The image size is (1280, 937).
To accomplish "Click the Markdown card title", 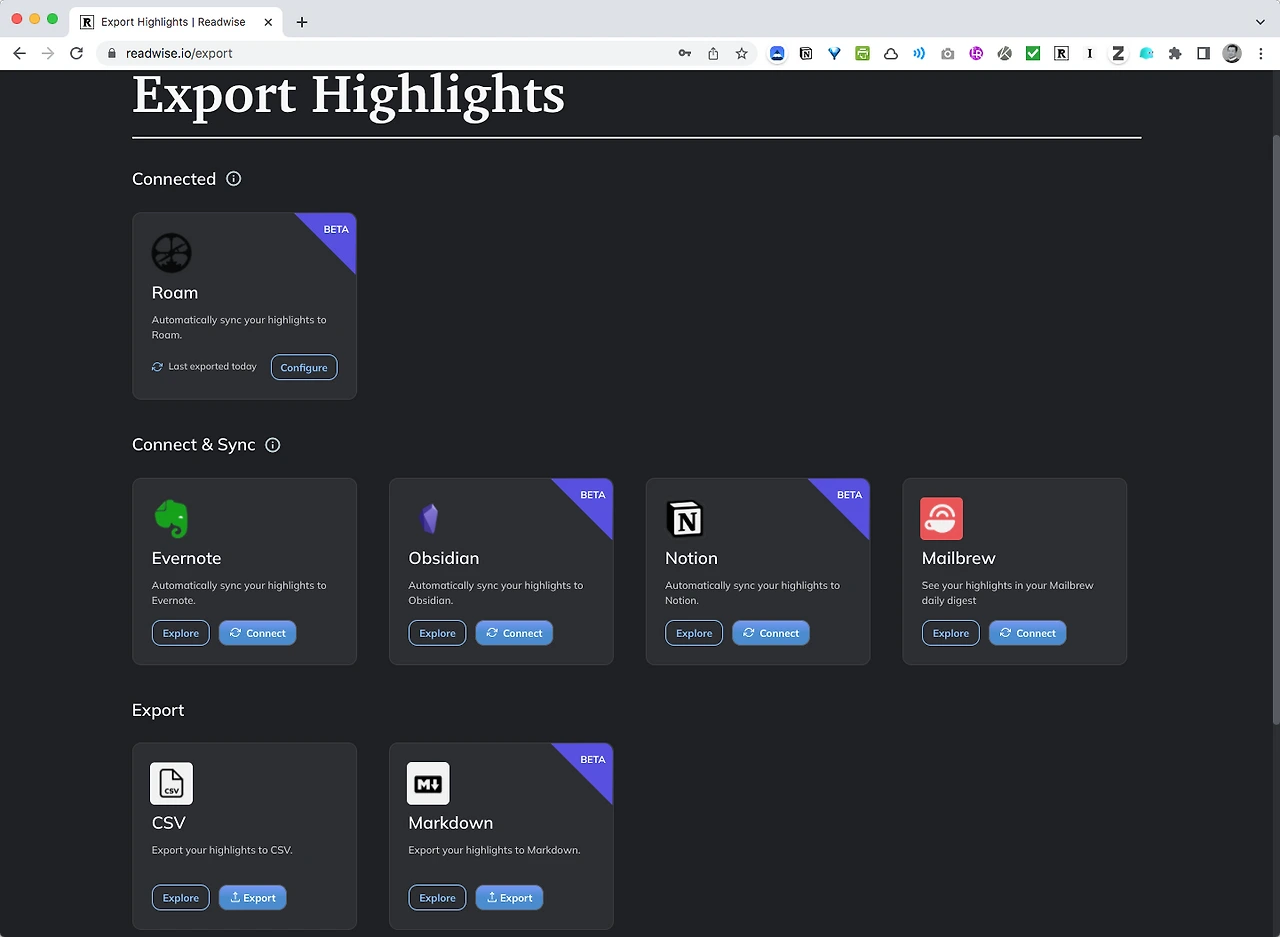I will click(x=451, y=823).
